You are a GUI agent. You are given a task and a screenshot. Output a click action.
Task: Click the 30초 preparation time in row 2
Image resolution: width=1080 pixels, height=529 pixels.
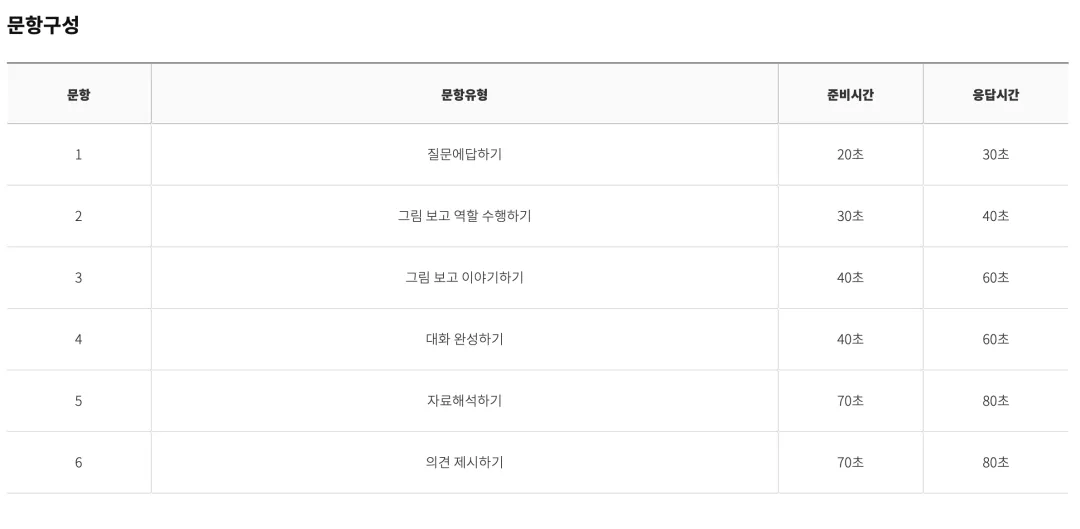(x=851, y=216)
